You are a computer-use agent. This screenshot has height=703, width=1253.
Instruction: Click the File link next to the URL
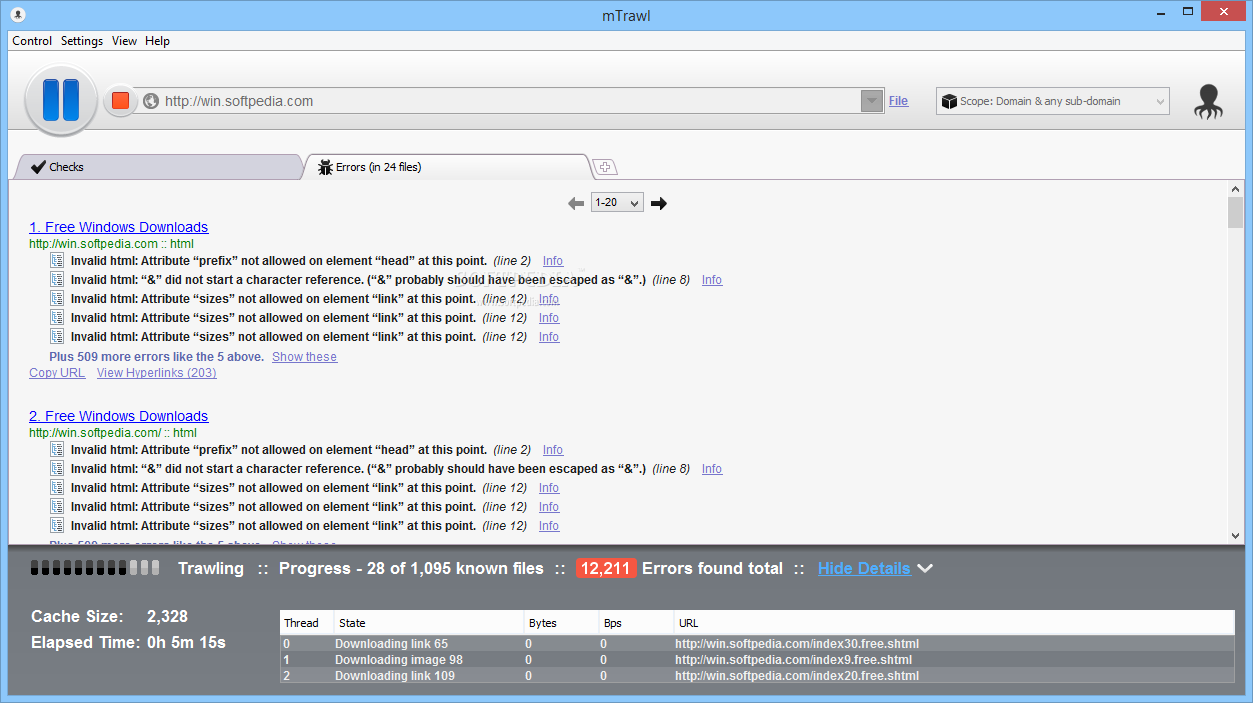tap(898, 101)
